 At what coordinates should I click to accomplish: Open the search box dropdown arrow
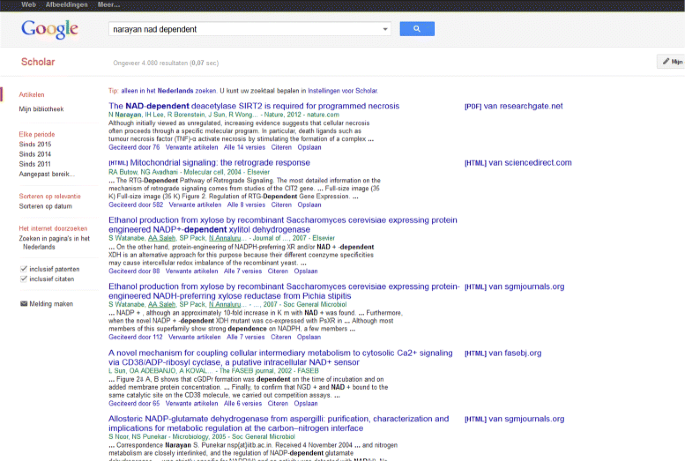click(385, 29)
